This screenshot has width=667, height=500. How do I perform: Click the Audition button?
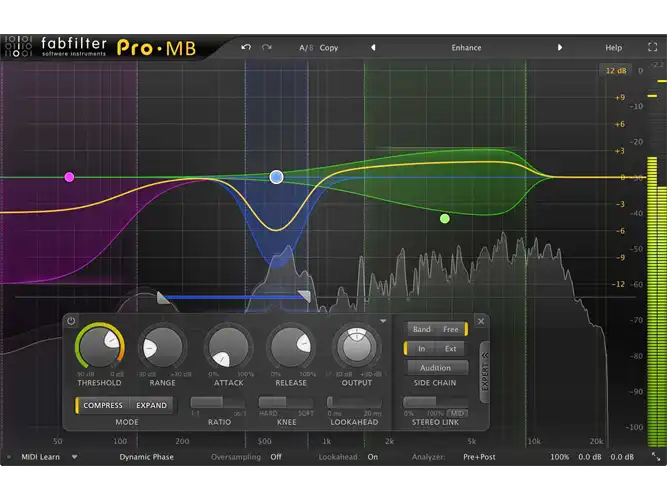coord(436,368)
